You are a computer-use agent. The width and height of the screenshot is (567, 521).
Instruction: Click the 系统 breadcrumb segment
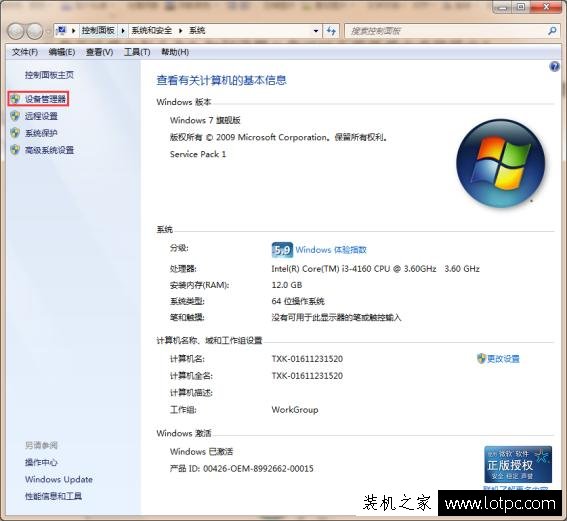point(197,31)
